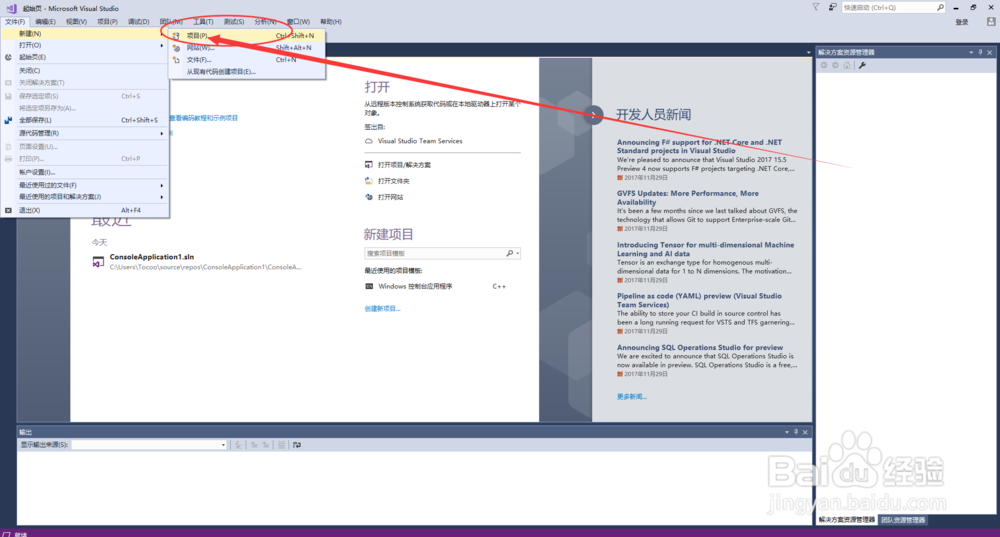Screen dimensions: 1000x537
Task: Expand the 源代码管理(R) submenu
Action: point(162,133)
